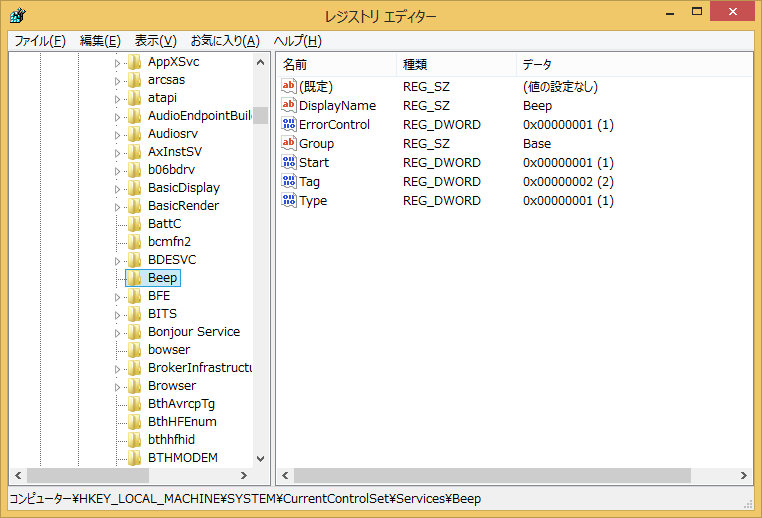The image size is (762, 518).
Task: Expand the Bonjour Service node
Action: 117,332
